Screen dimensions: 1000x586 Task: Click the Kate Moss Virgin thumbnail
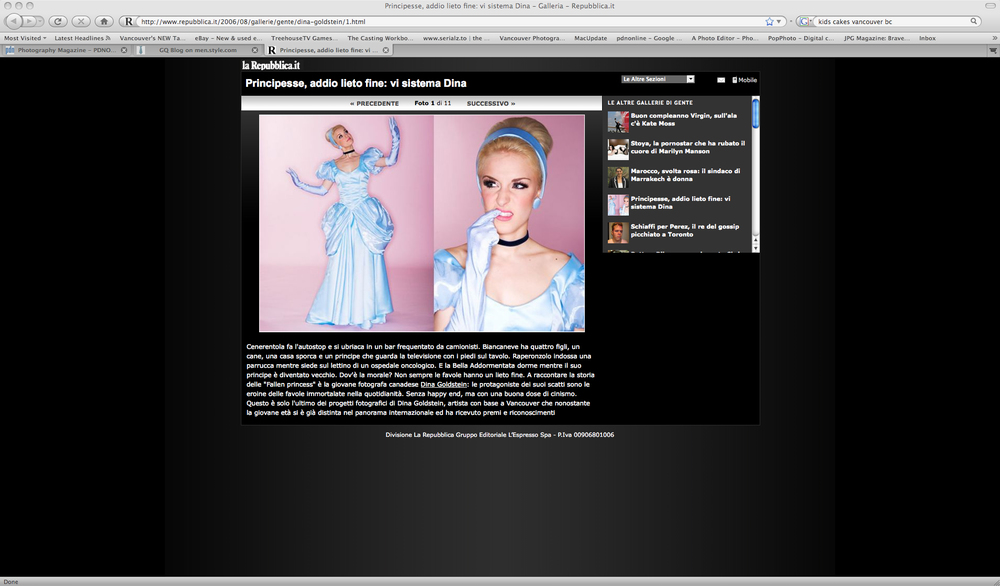point(618,122)
